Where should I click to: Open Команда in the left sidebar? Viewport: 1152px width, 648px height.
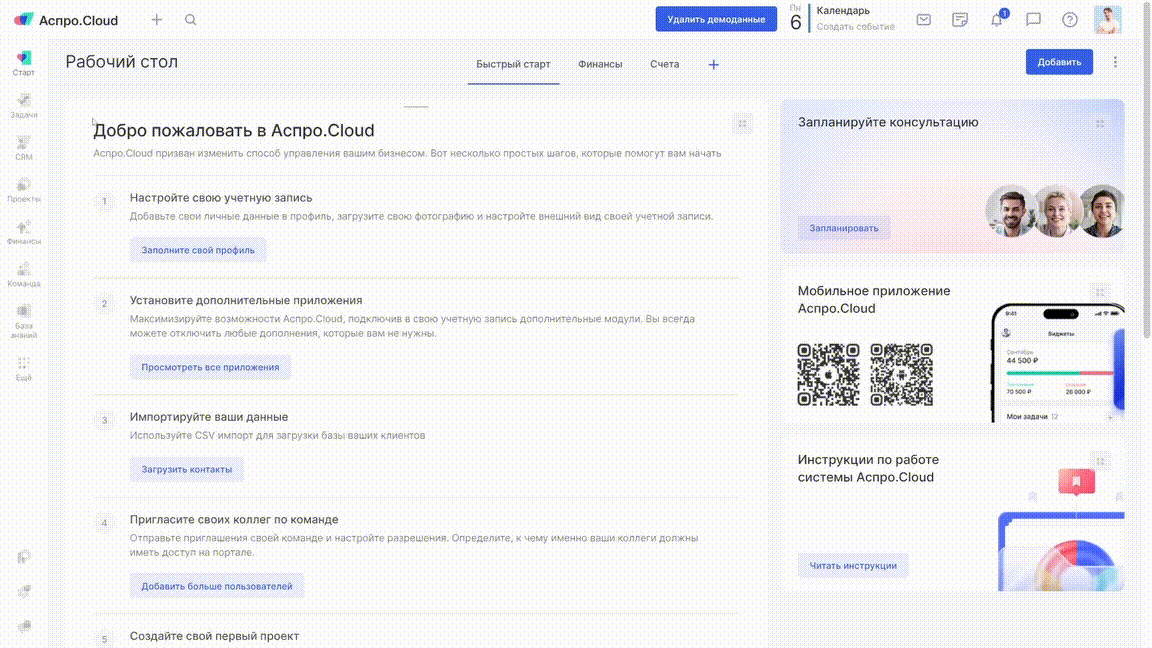click(24, 275)
